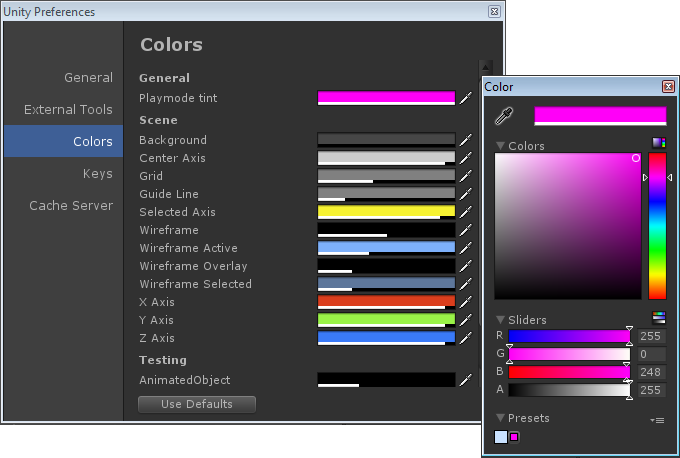Collapse the Colors section in Color window

501,146
